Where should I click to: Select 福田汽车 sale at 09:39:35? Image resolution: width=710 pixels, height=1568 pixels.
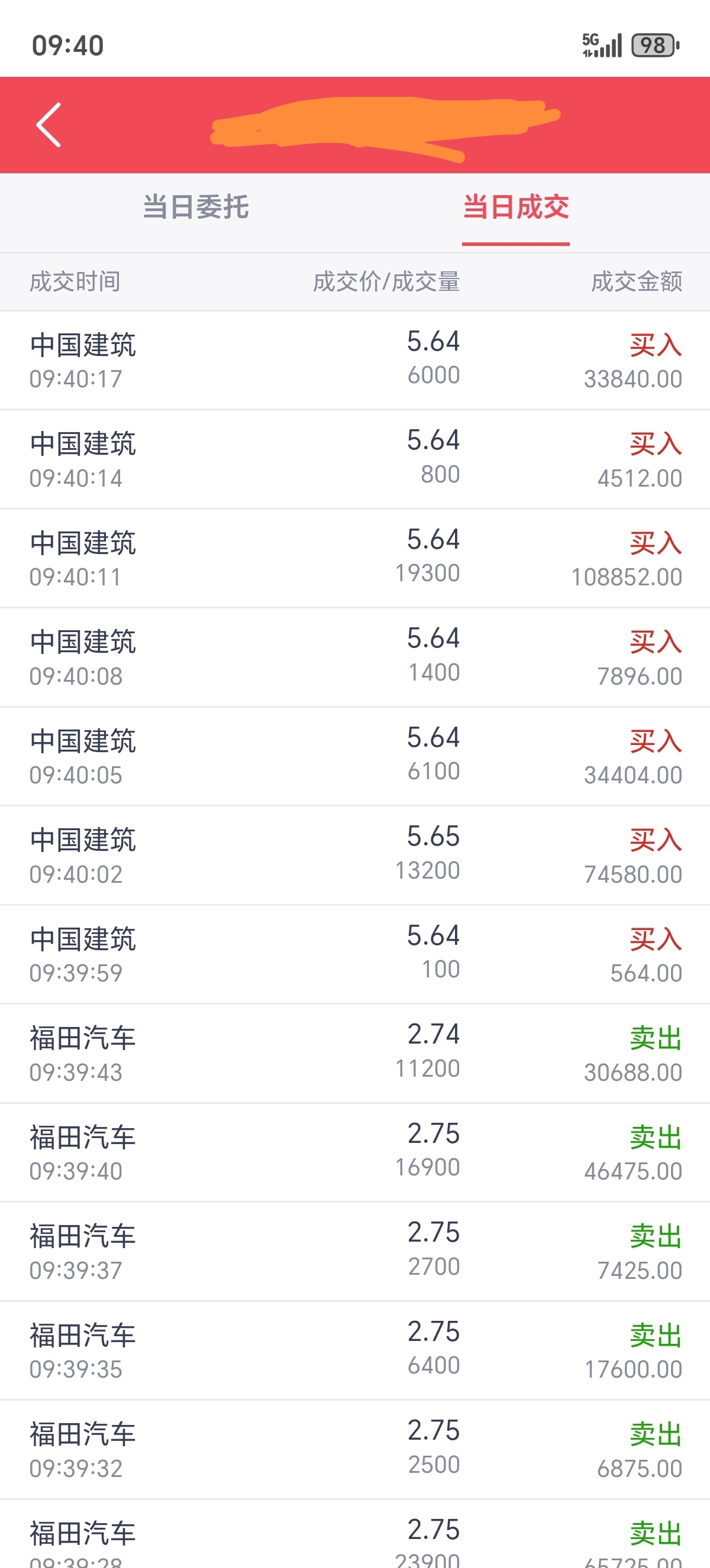(x=355, y=1350)
